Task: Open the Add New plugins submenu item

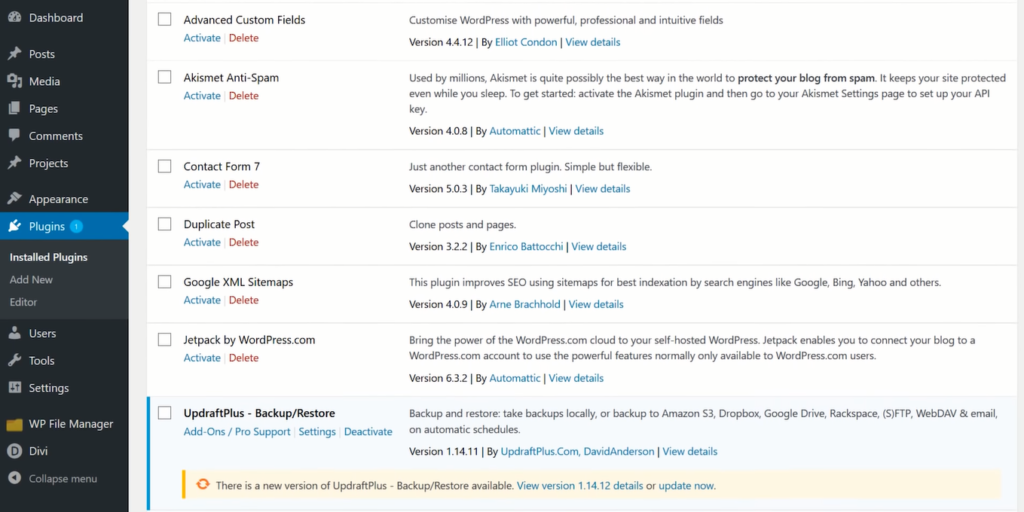Action: point(31,280)
